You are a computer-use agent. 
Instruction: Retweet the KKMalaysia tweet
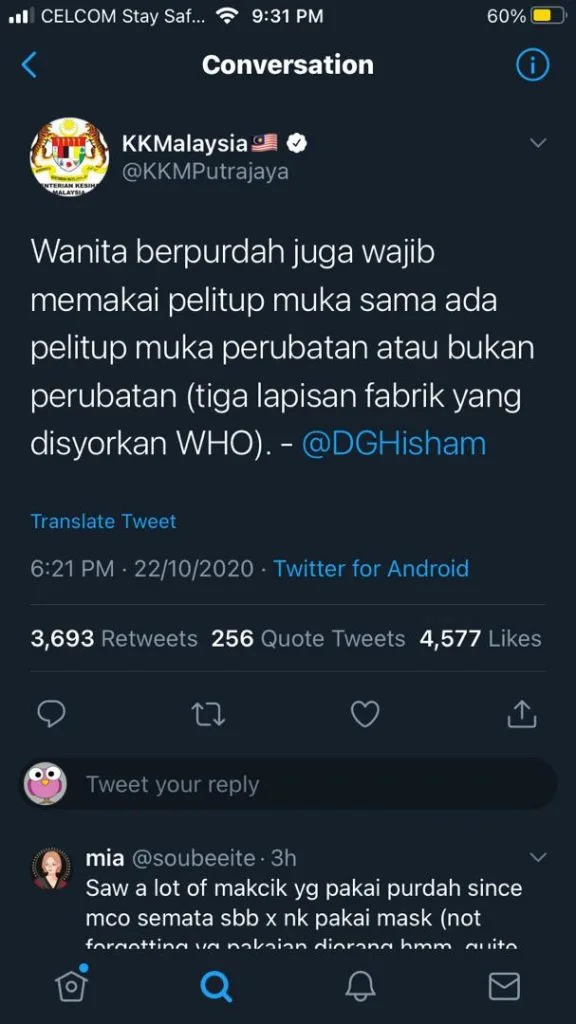tap(209, 714)
